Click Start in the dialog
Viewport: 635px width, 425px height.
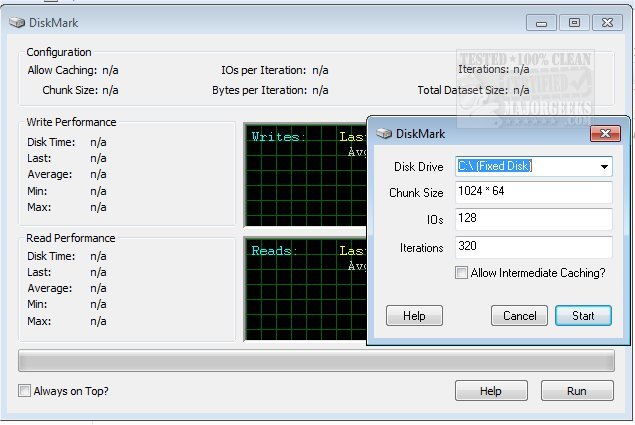click(583, 316)
